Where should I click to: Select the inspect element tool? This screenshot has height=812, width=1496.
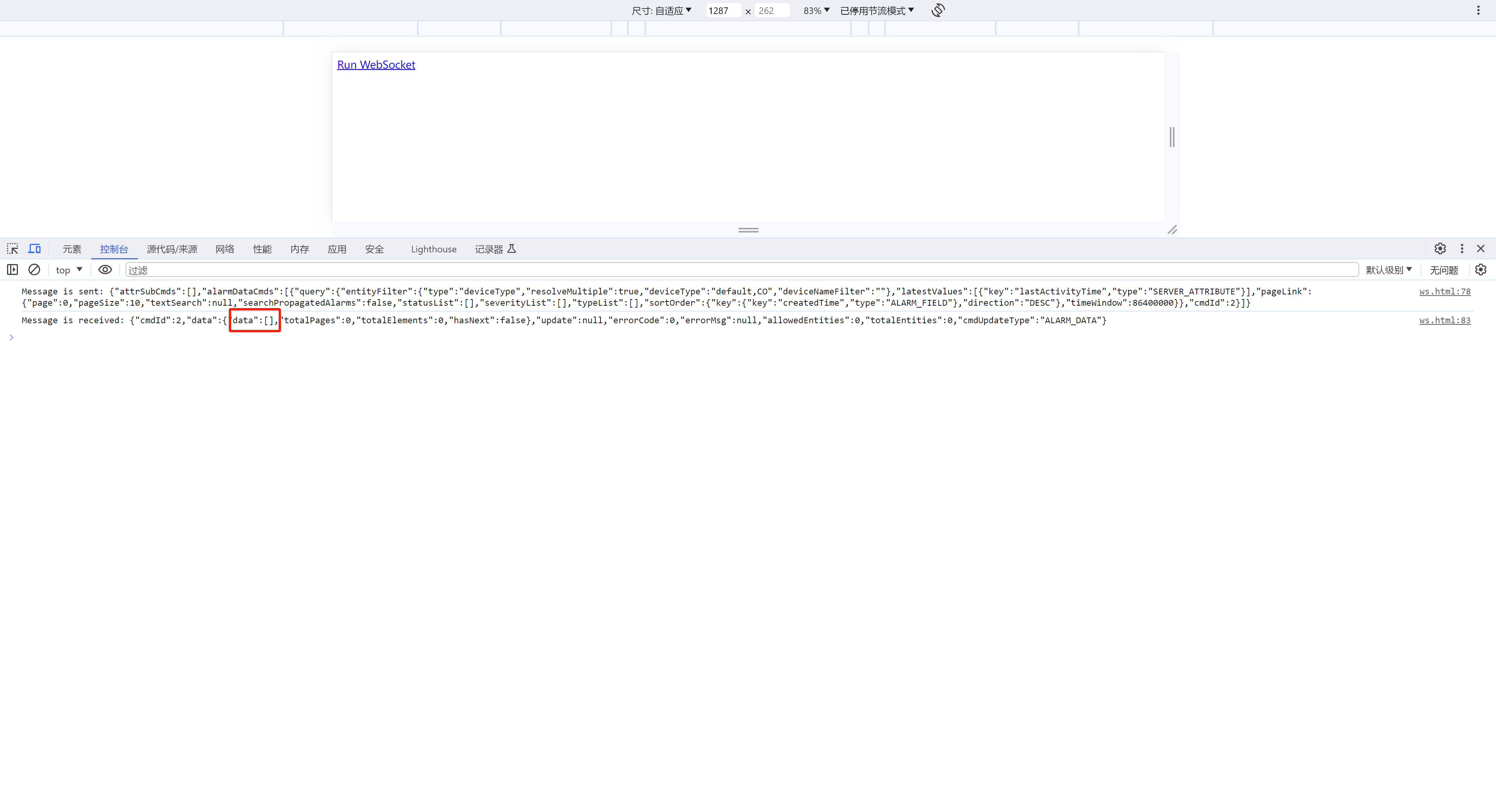click(x=12, y=248)
